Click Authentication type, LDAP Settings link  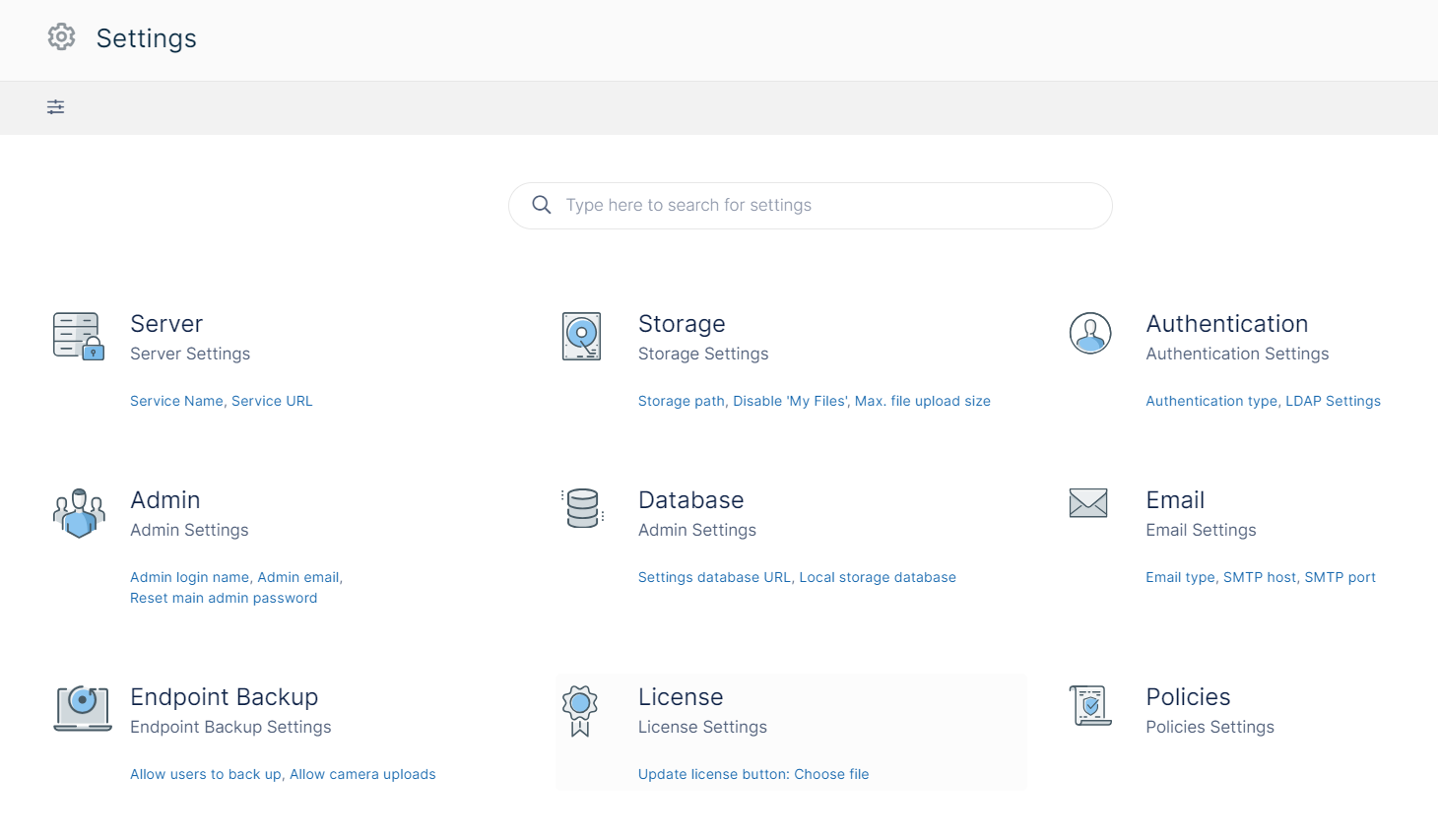[x=1263, y=401]
